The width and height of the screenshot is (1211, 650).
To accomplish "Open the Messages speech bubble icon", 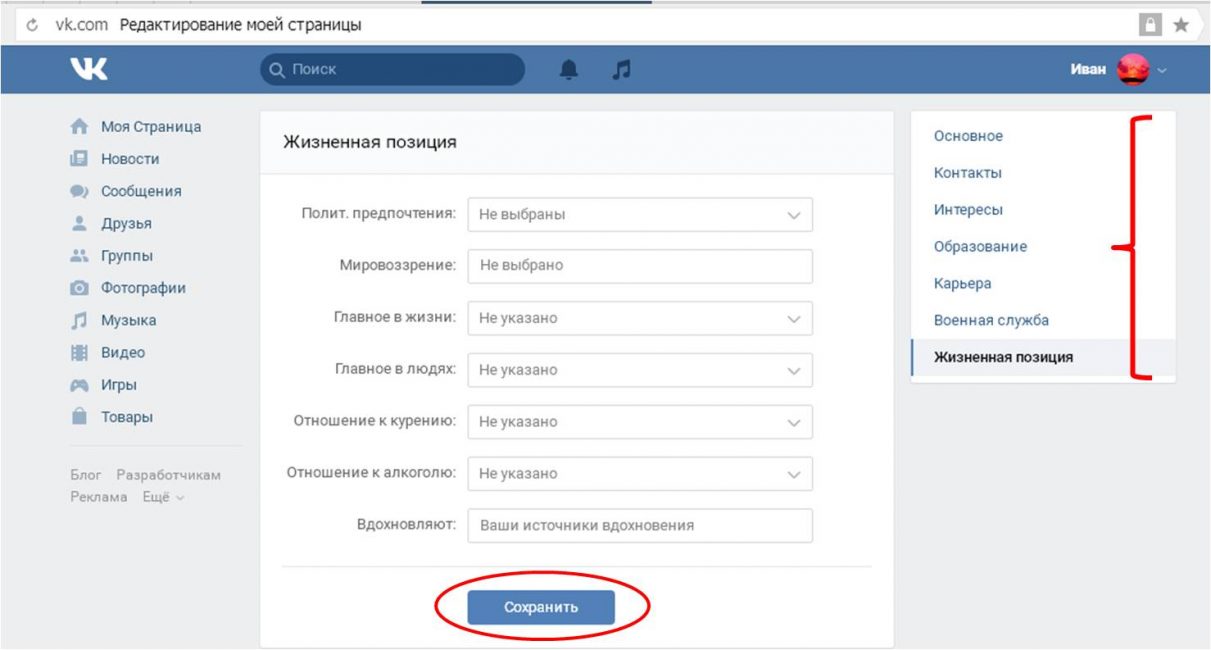I will 79,191.
